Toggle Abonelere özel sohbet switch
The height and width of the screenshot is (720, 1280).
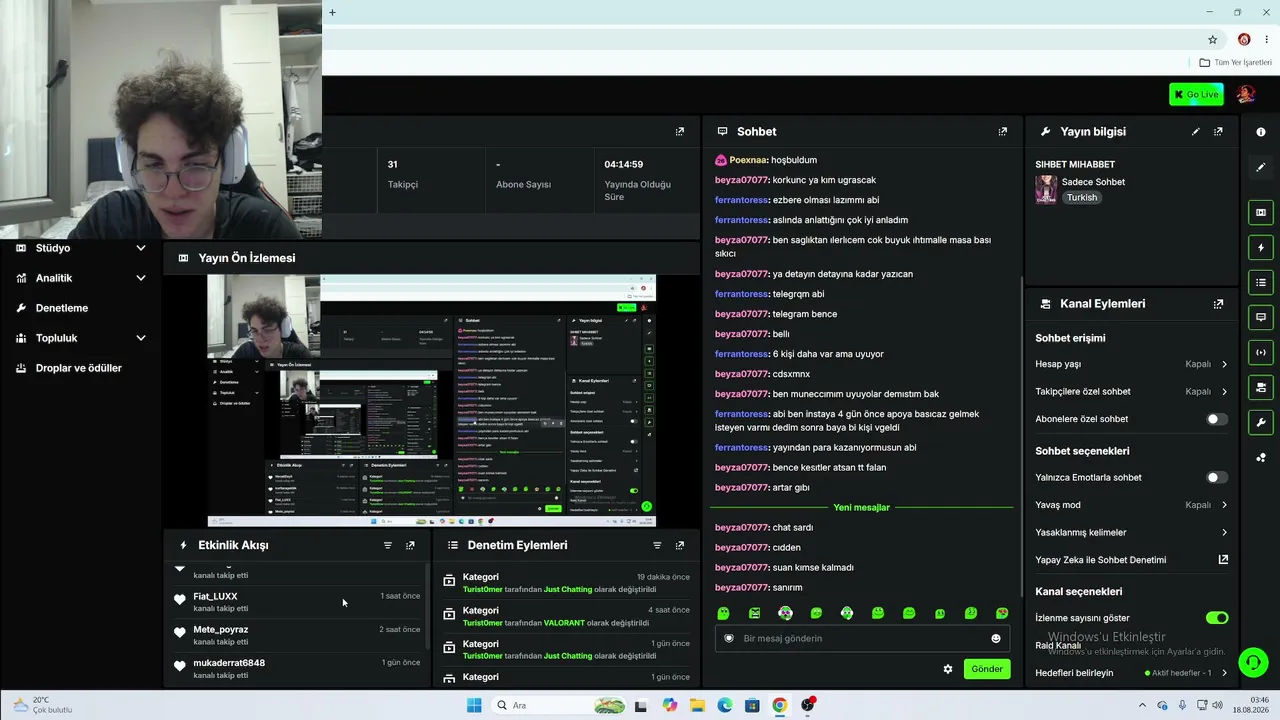[x=1216, y=419]
